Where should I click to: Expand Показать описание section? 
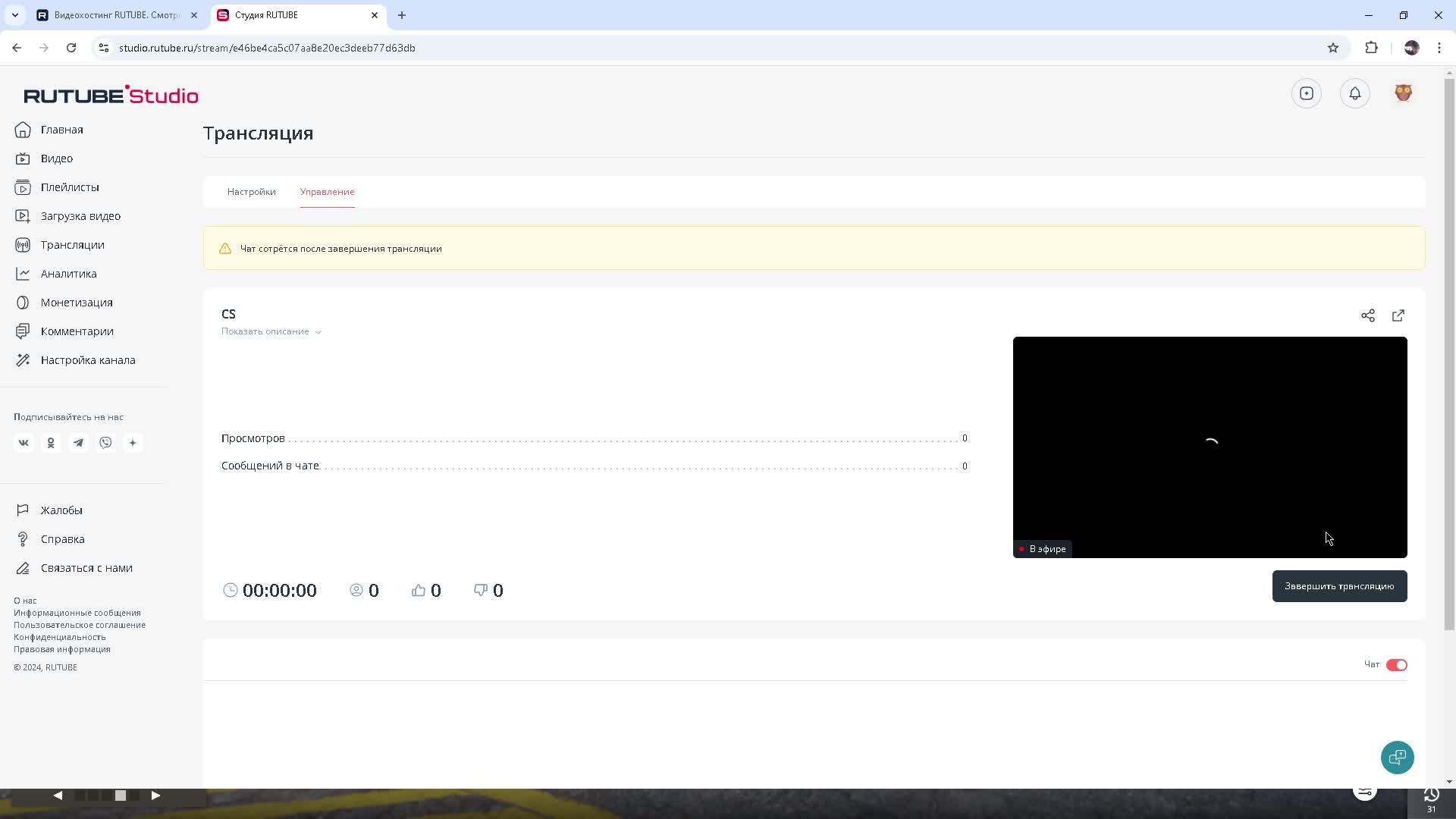point(271,331)
